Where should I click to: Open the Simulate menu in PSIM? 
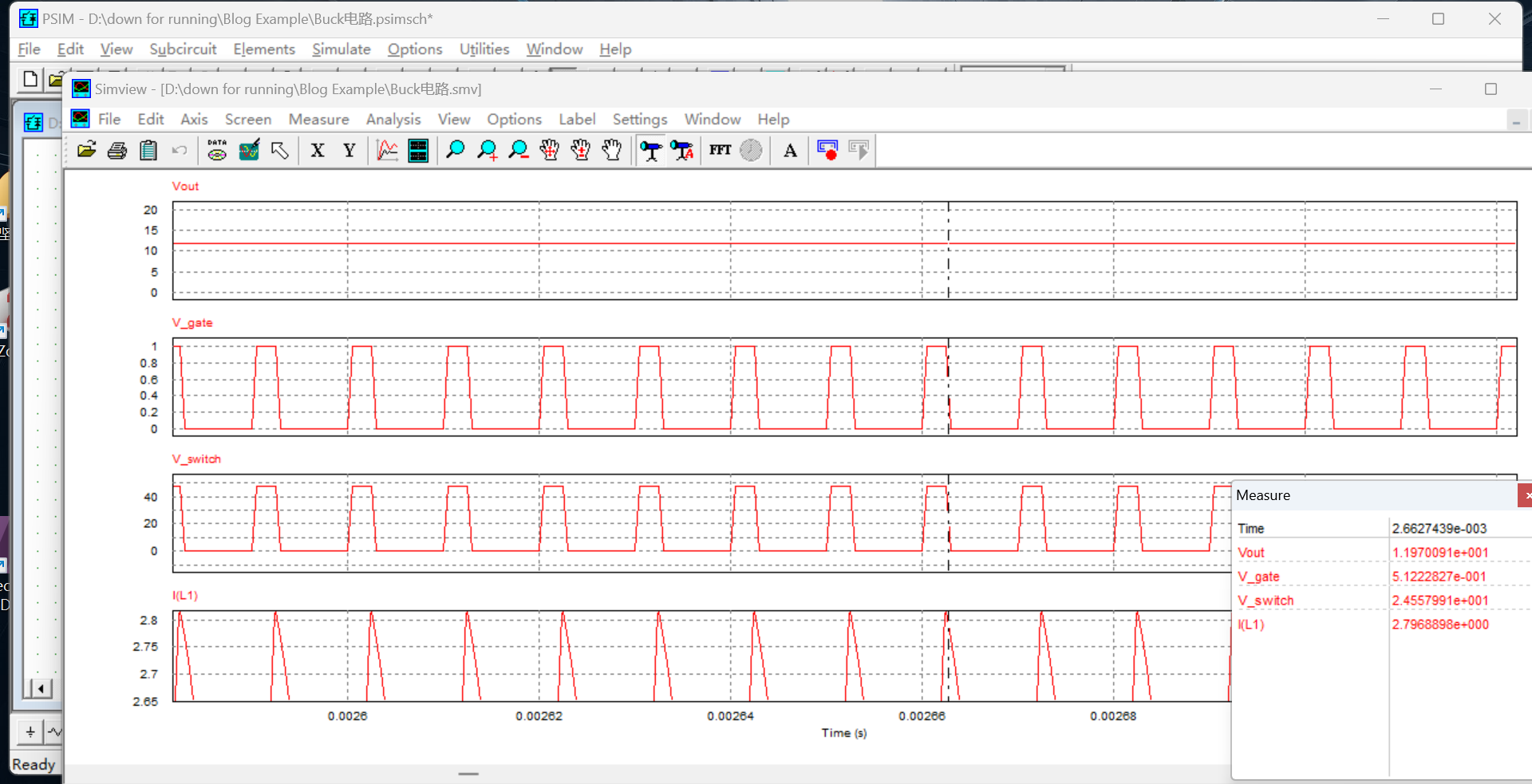341,49
